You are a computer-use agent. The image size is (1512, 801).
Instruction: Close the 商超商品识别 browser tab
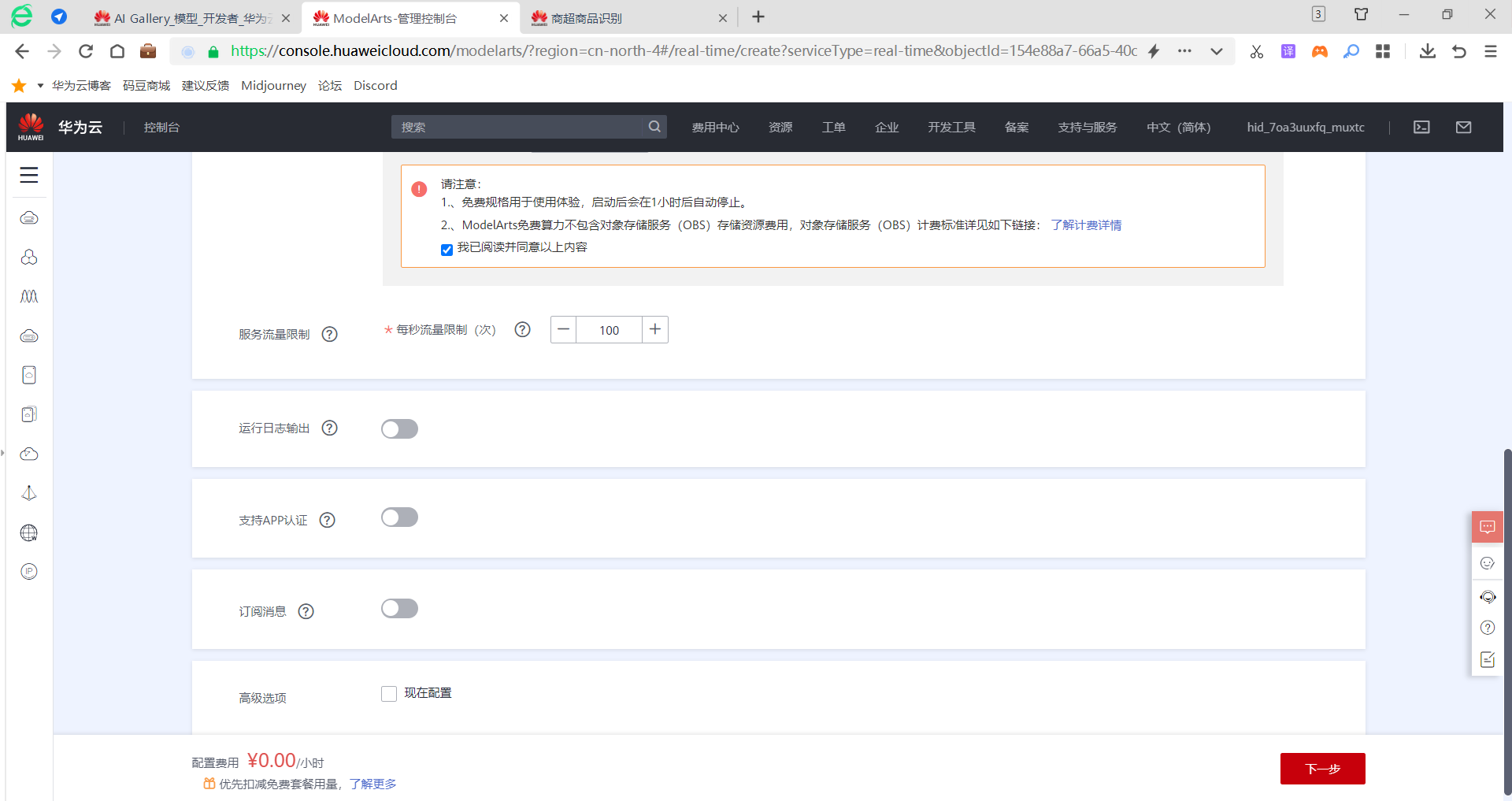(723, 17)
